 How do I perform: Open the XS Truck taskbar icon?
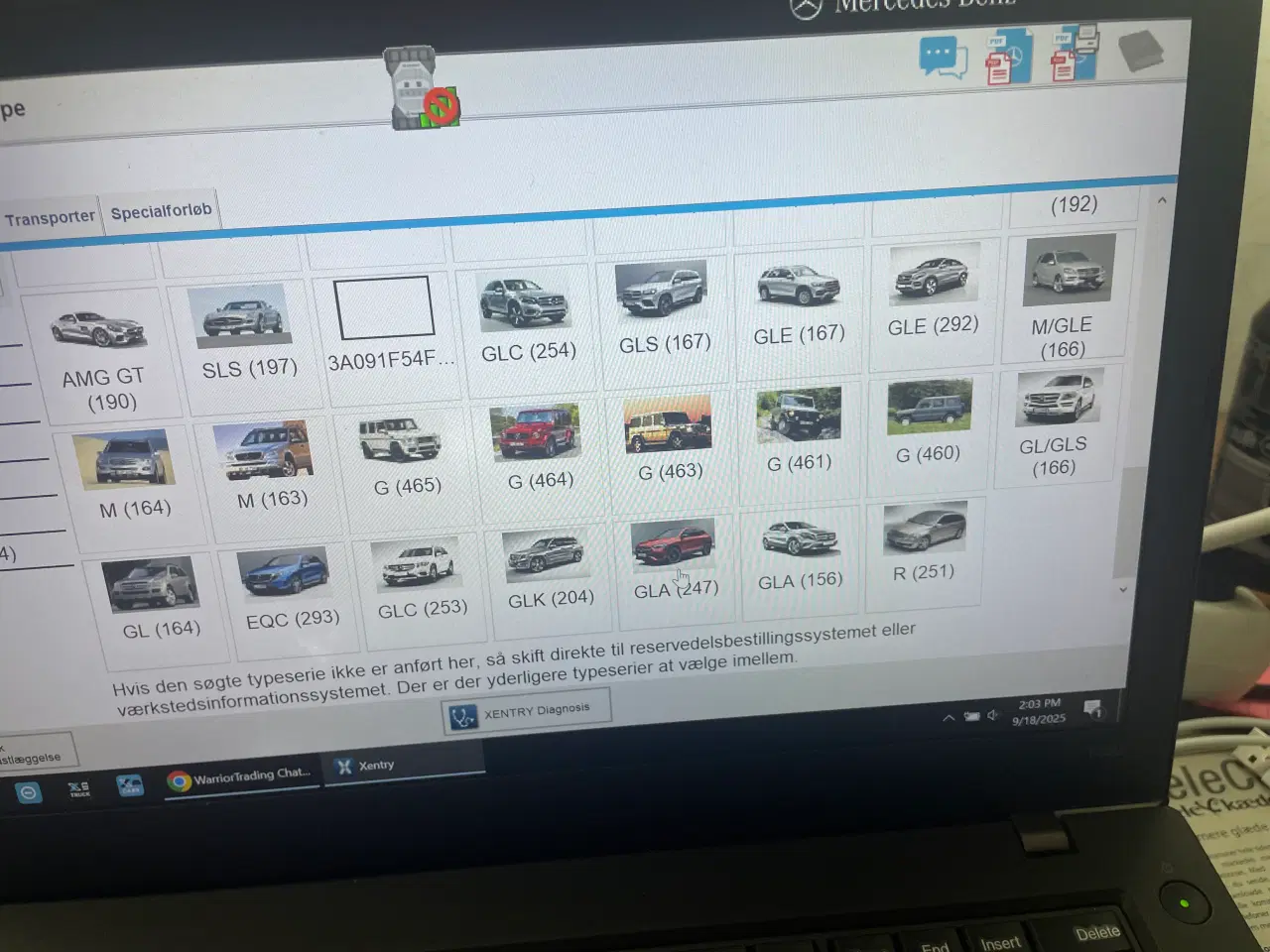click(x=79, y=789)
